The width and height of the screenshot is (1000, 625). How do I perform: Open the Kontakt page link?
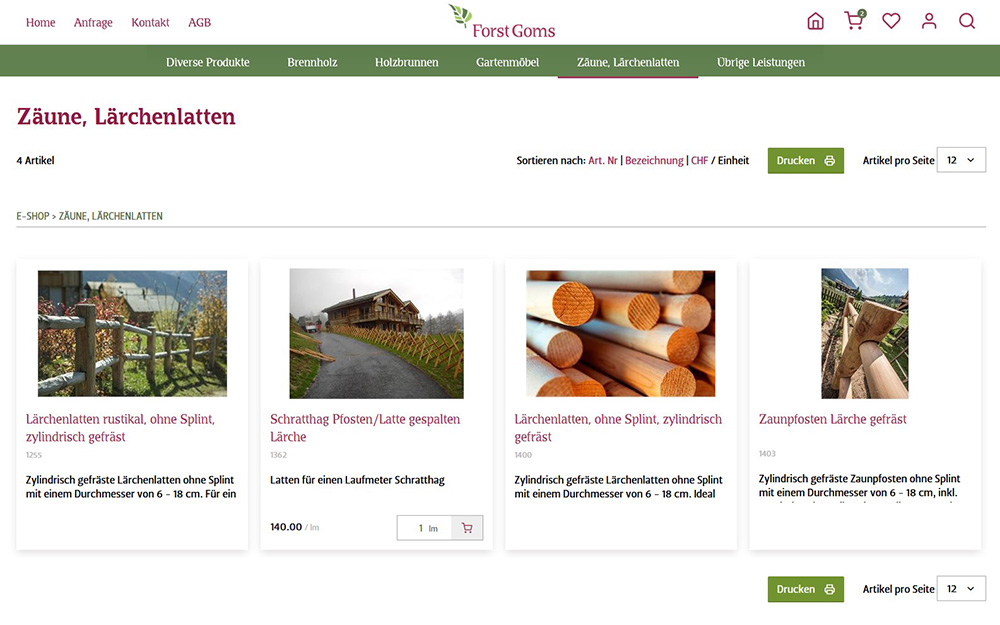pos(150,22)
